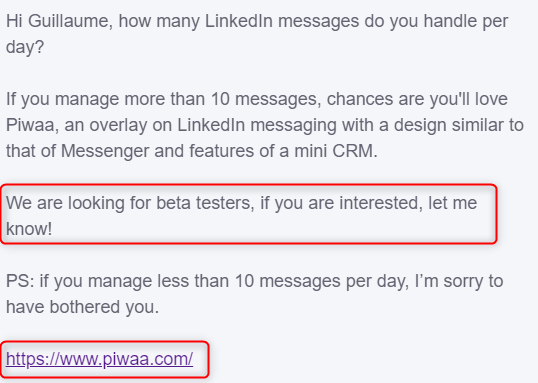This screenshot has height=383, width=538.
Task: Click the word "handle" in the first line
Action: [x=448, y=21]
